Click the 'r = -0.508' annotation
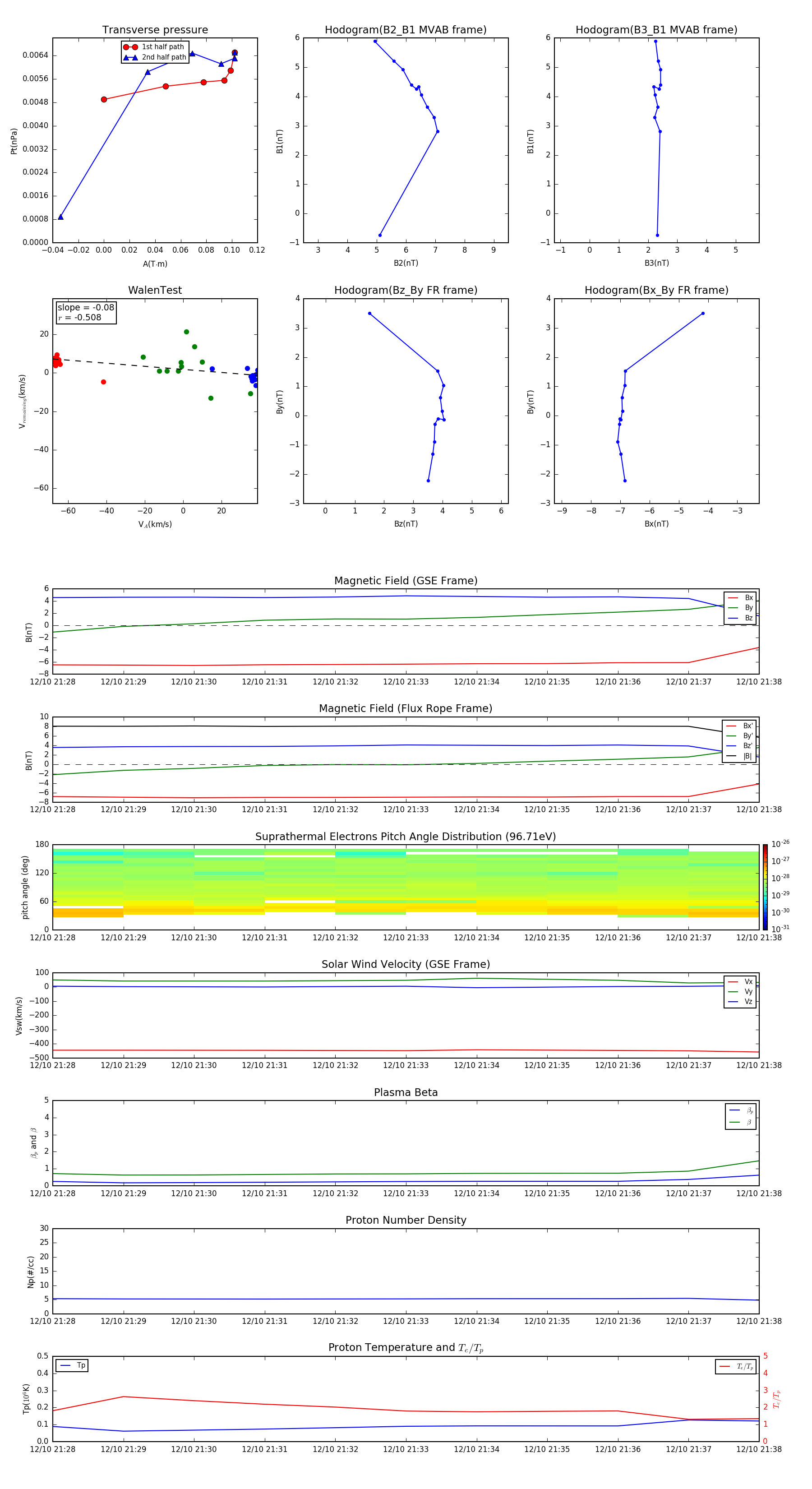The height and width of the screenshot is (1489, 812). pos(80,317)
